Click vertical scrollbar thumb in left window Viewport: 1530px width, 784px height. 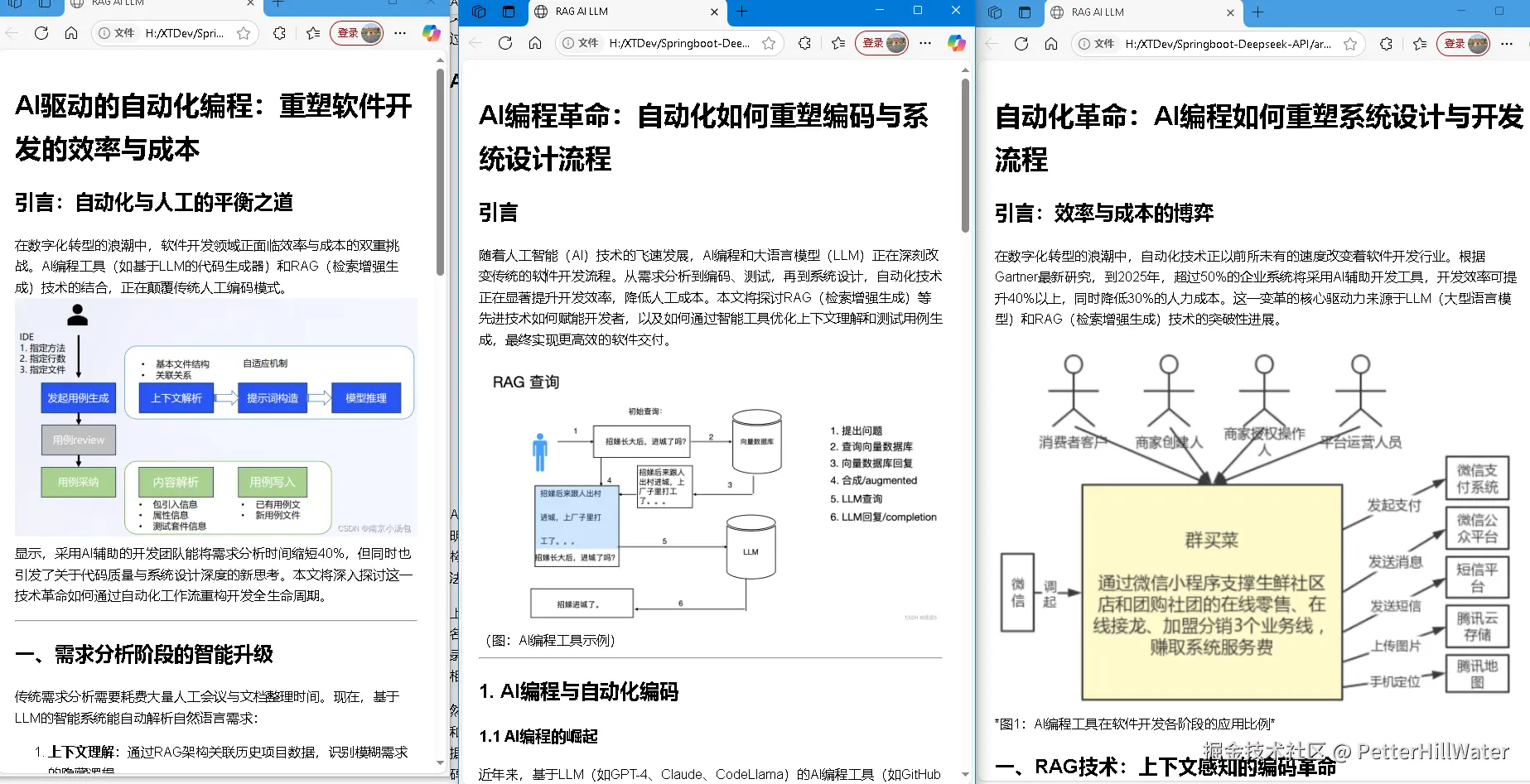click(x=440, y=171)
